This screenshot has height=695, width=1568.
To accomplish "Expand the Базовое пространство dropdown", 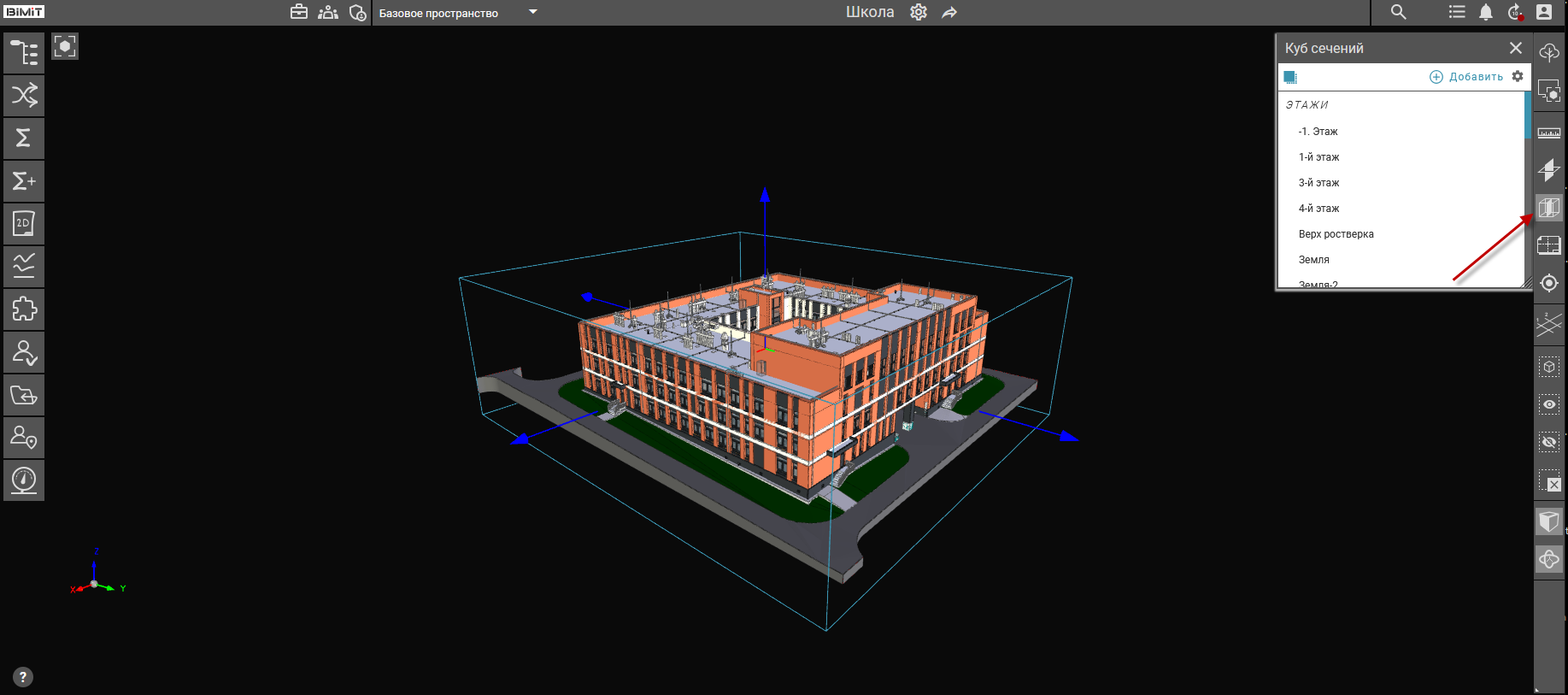I will pos(533,12).
